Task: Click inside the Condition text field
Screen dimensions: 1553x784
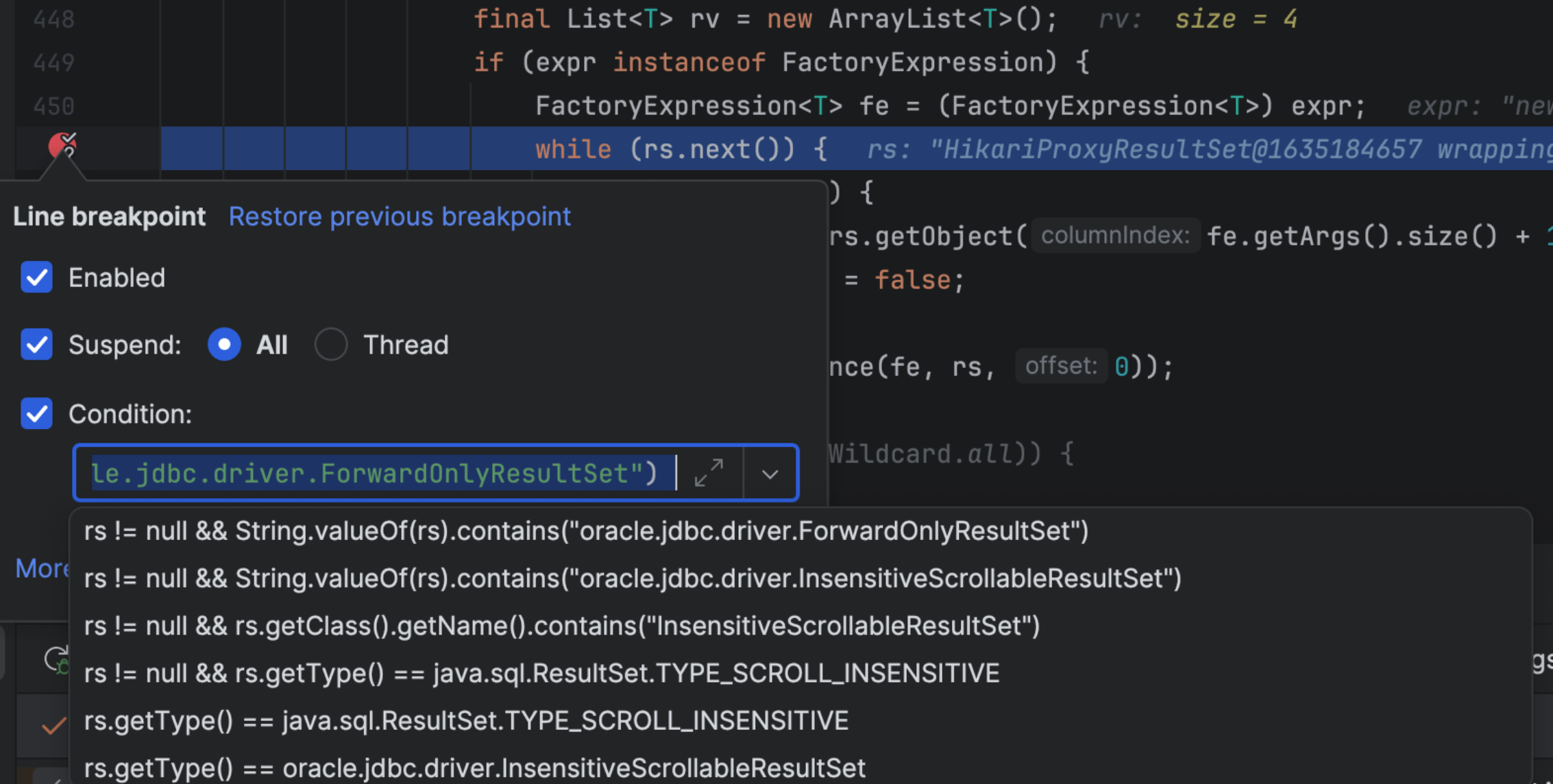Action: [x=377, y=474]
